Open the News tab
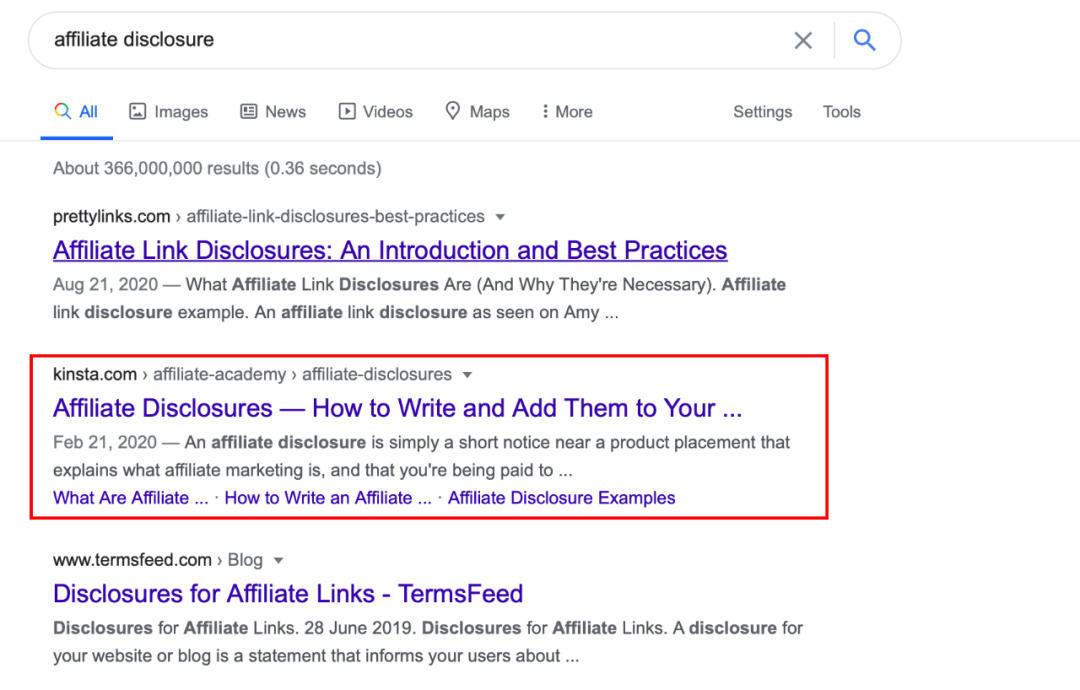 [x=273, y=112]
